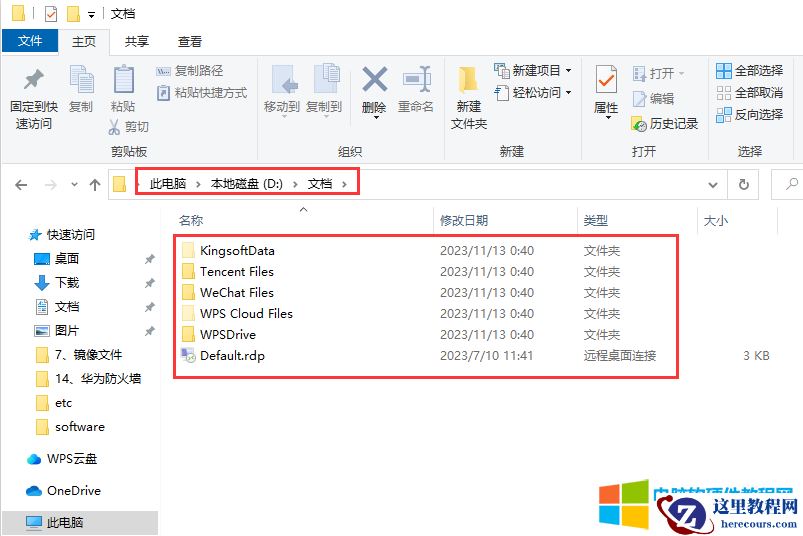Select the Default.rdp file
Image resolution: width=803 pixels, height=536 pixels.
point(232,355)
